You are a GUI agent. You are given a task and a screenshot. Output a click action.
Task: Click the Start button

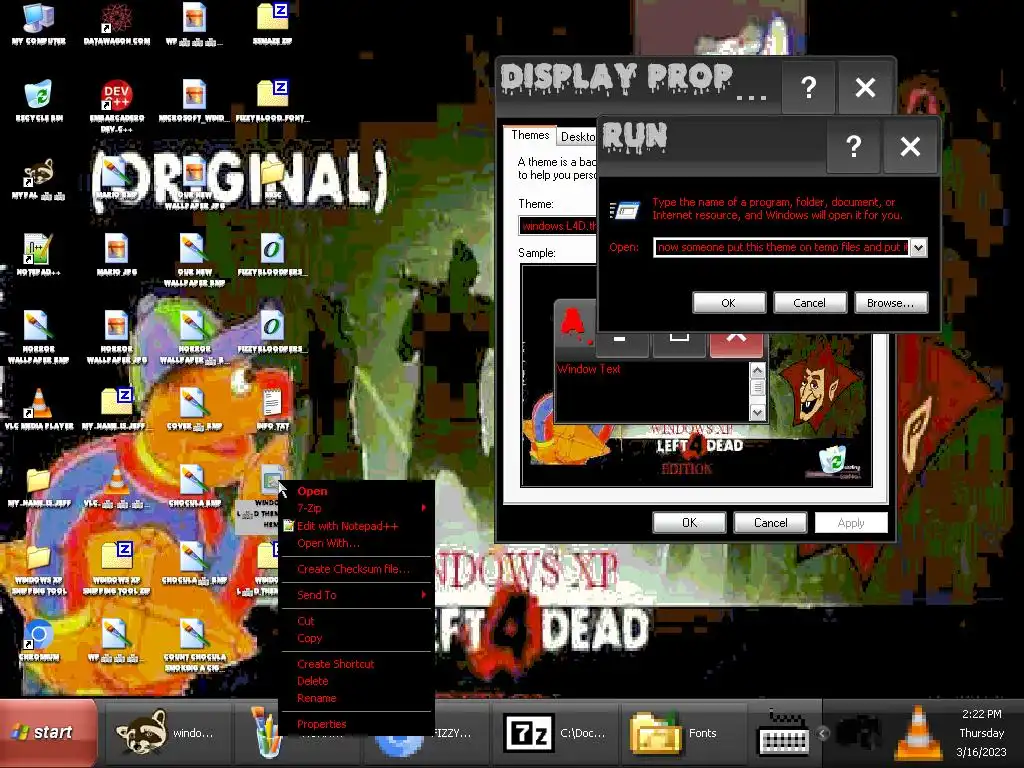tap(48, 733)
